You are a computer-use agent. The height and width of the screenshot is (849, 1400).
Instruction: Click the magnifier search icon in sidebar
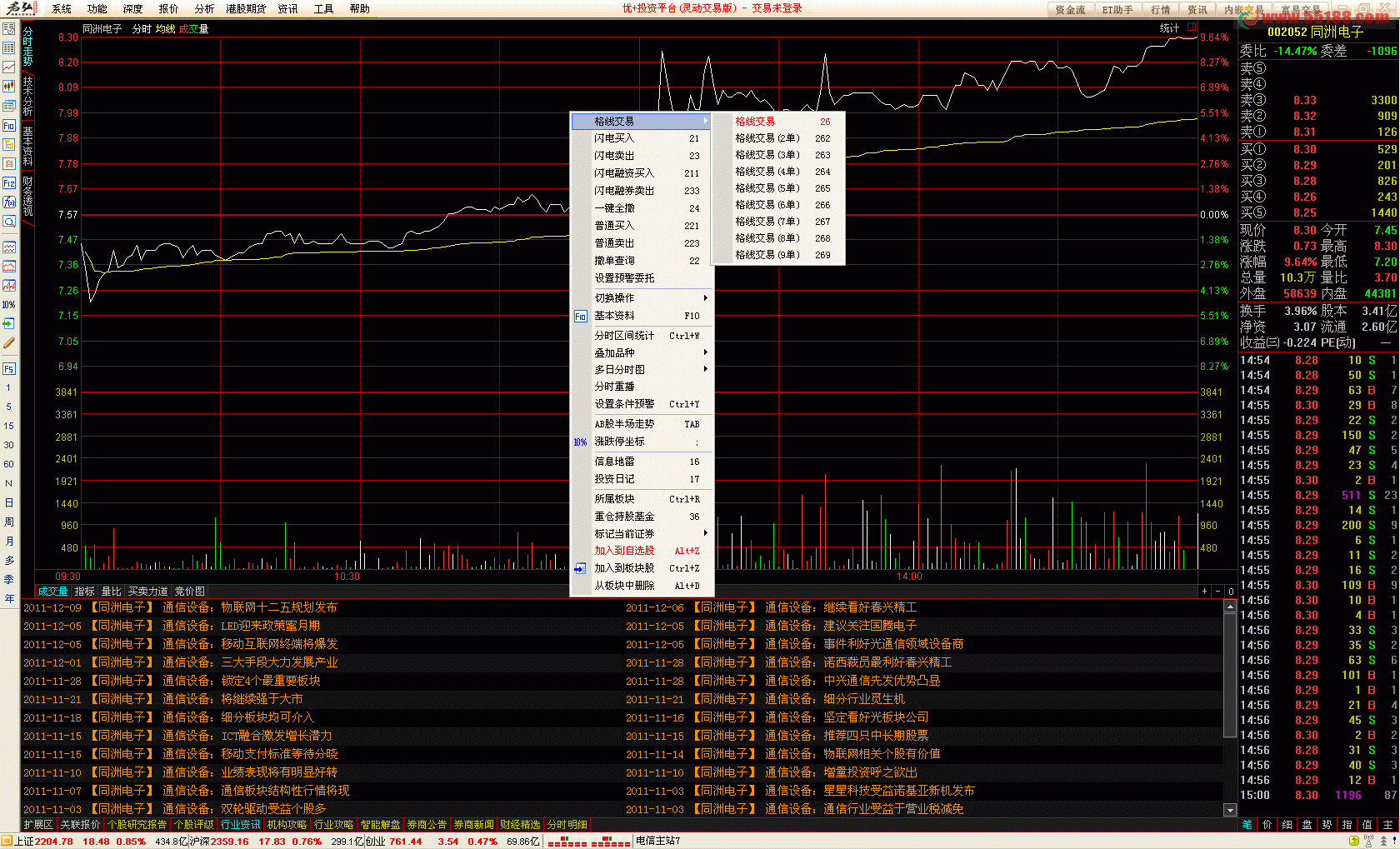point(9,222)
